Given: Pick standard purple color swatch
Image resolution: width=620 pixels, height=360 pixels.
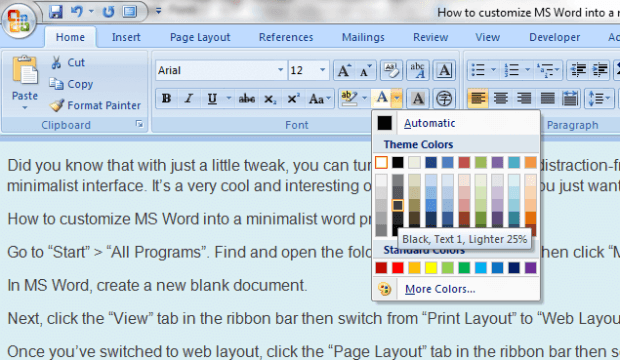Looking at the screenshot, I should pos(531,268).
